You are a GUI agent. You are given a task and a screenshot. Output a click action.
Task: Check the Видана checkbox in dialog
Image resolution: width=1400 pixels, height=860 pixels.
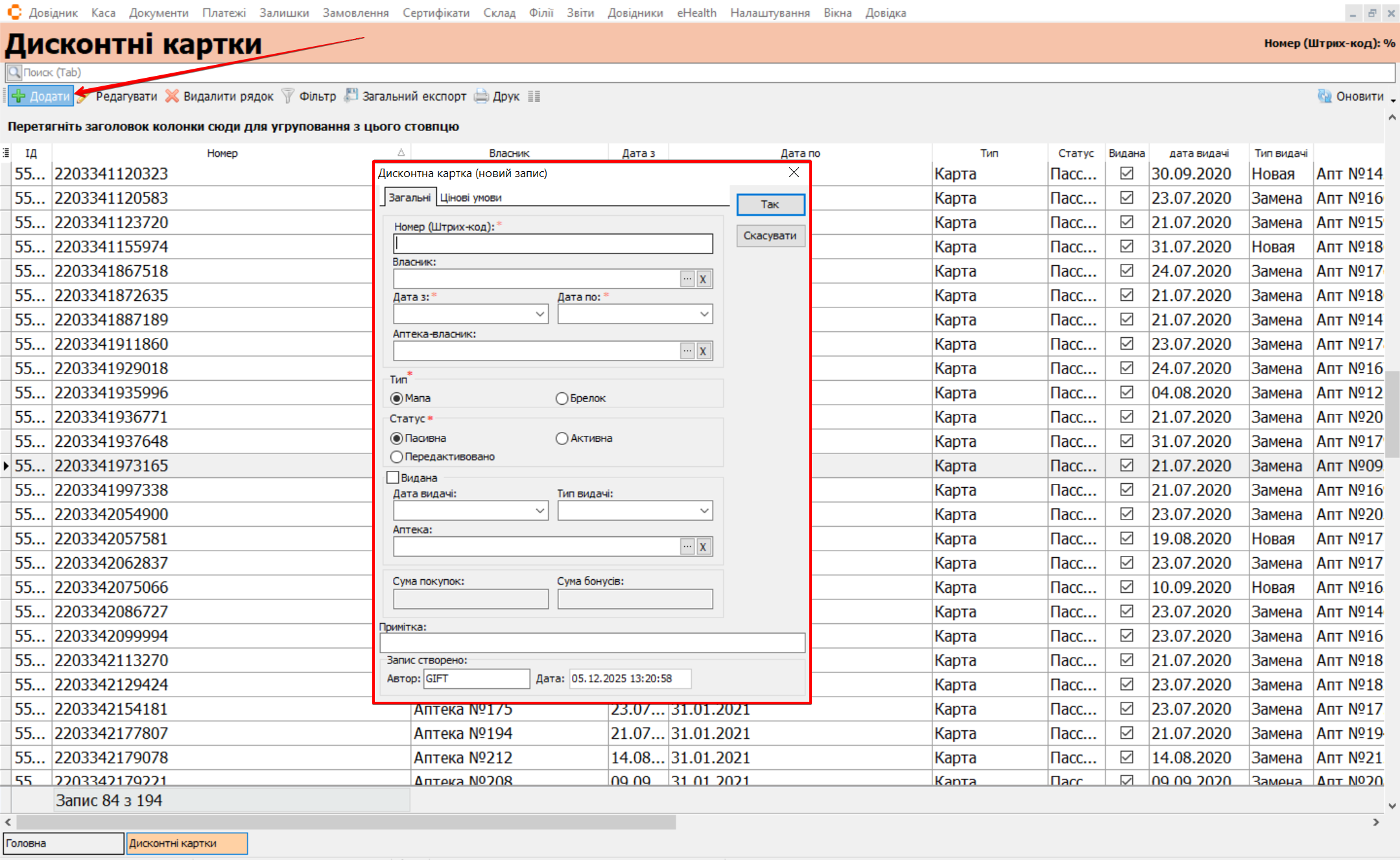point(393,478)
